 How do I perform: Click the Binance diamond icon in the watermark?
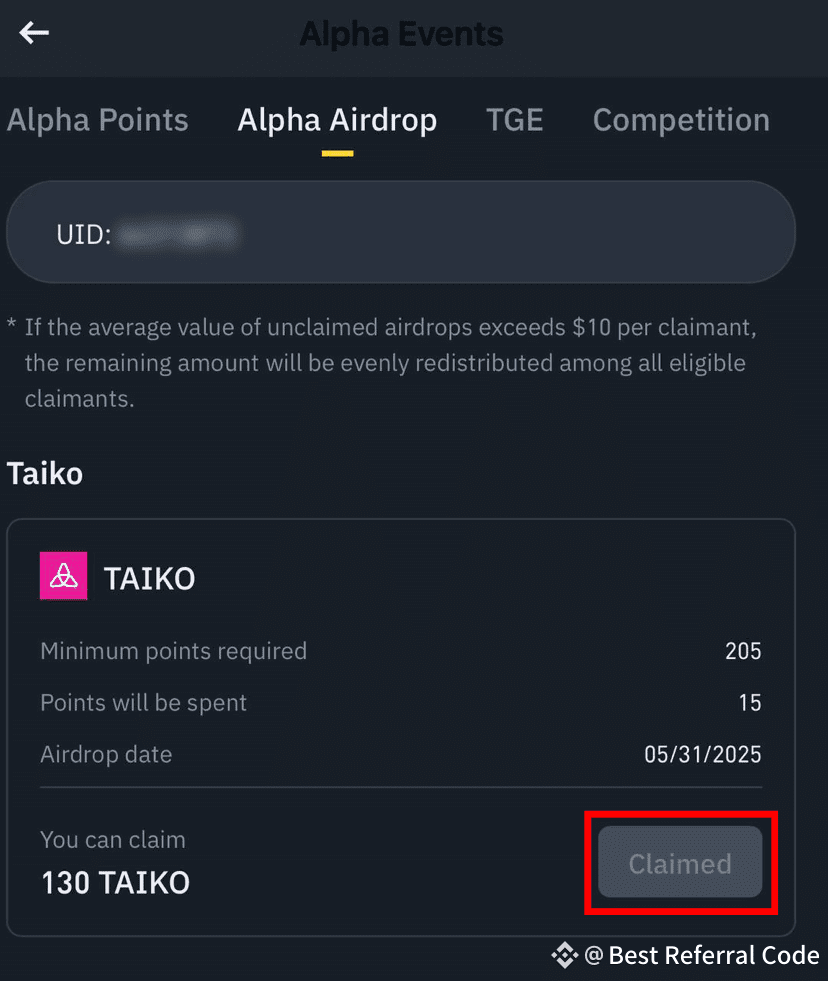564,955
